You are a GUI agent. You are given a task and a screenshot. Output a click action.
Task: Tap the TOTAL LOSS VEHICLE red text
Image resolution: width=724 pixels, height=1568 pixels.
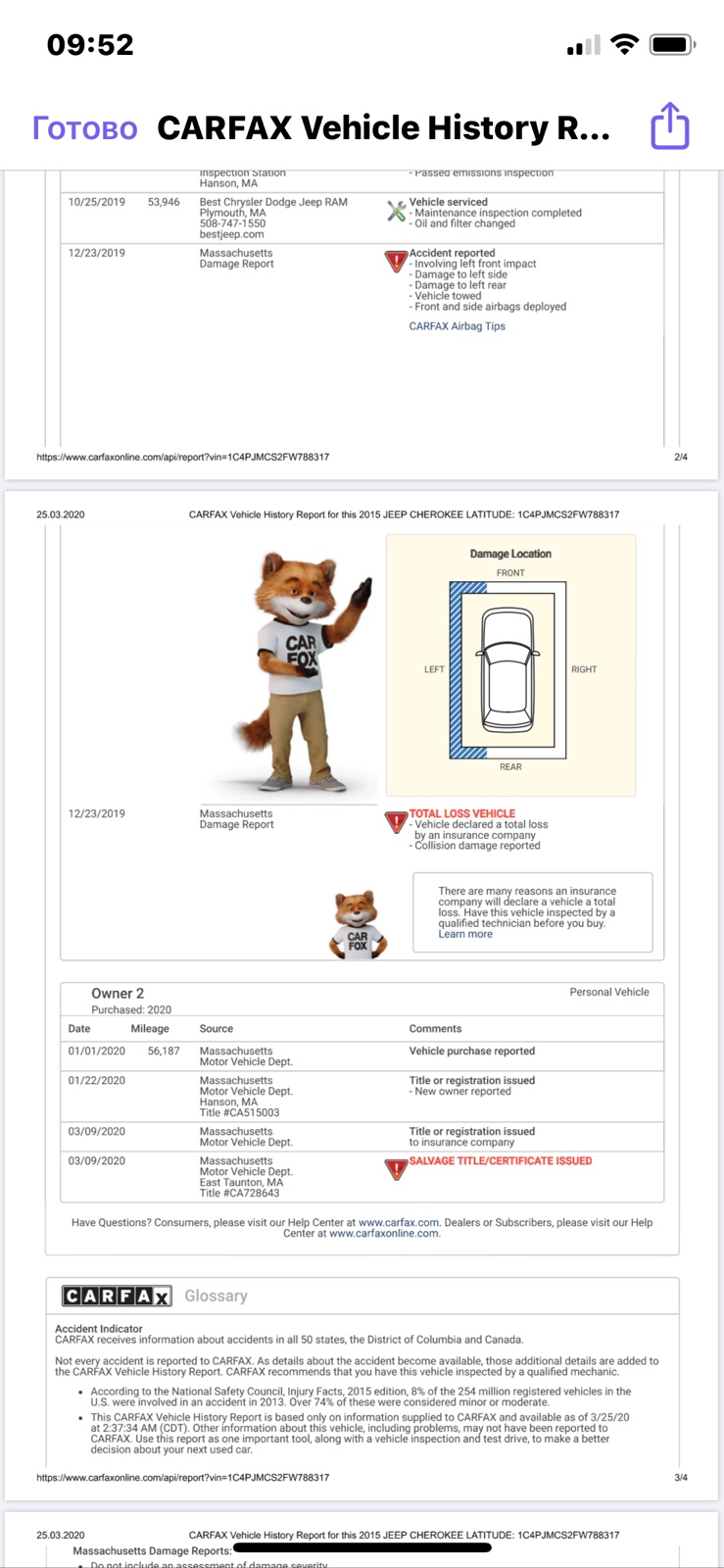pos(461,813)
